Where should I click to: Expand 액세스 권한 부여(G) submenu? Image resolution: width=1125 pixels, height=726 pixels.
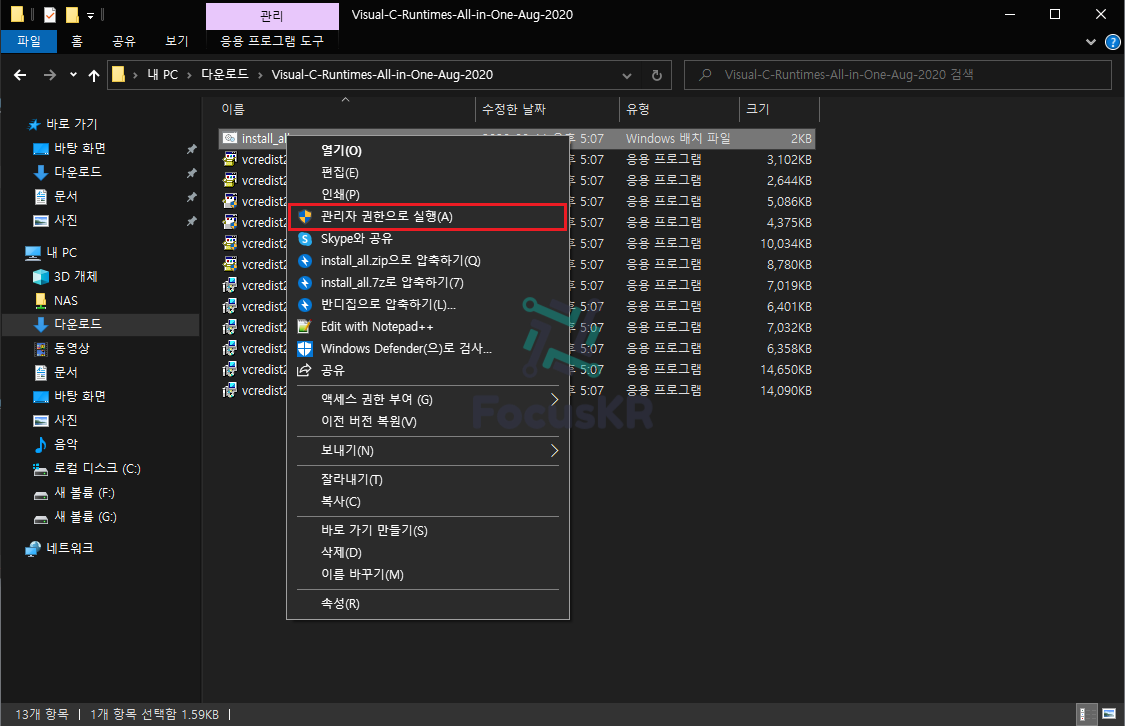[428, 400]
